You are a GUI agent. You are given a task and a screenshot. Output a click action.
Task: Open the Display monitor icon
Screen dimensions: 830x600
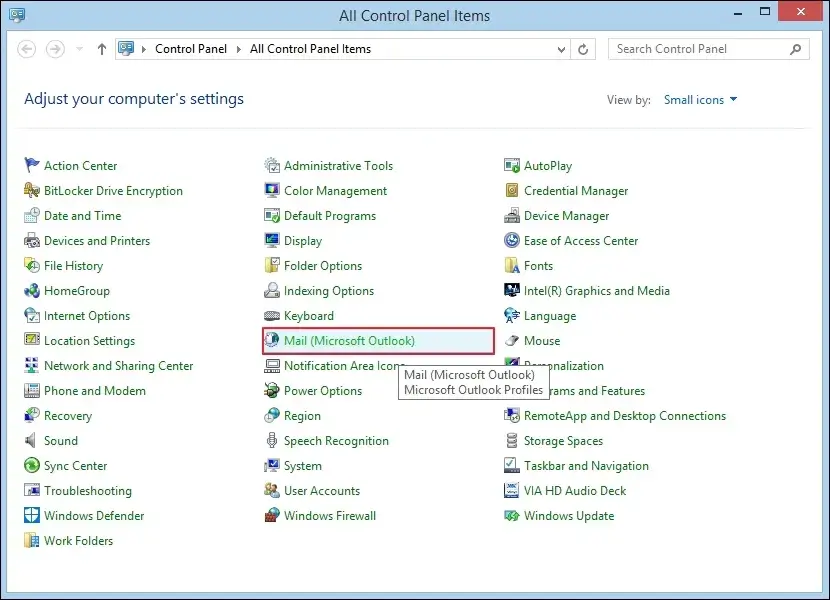tap(272, 240)
